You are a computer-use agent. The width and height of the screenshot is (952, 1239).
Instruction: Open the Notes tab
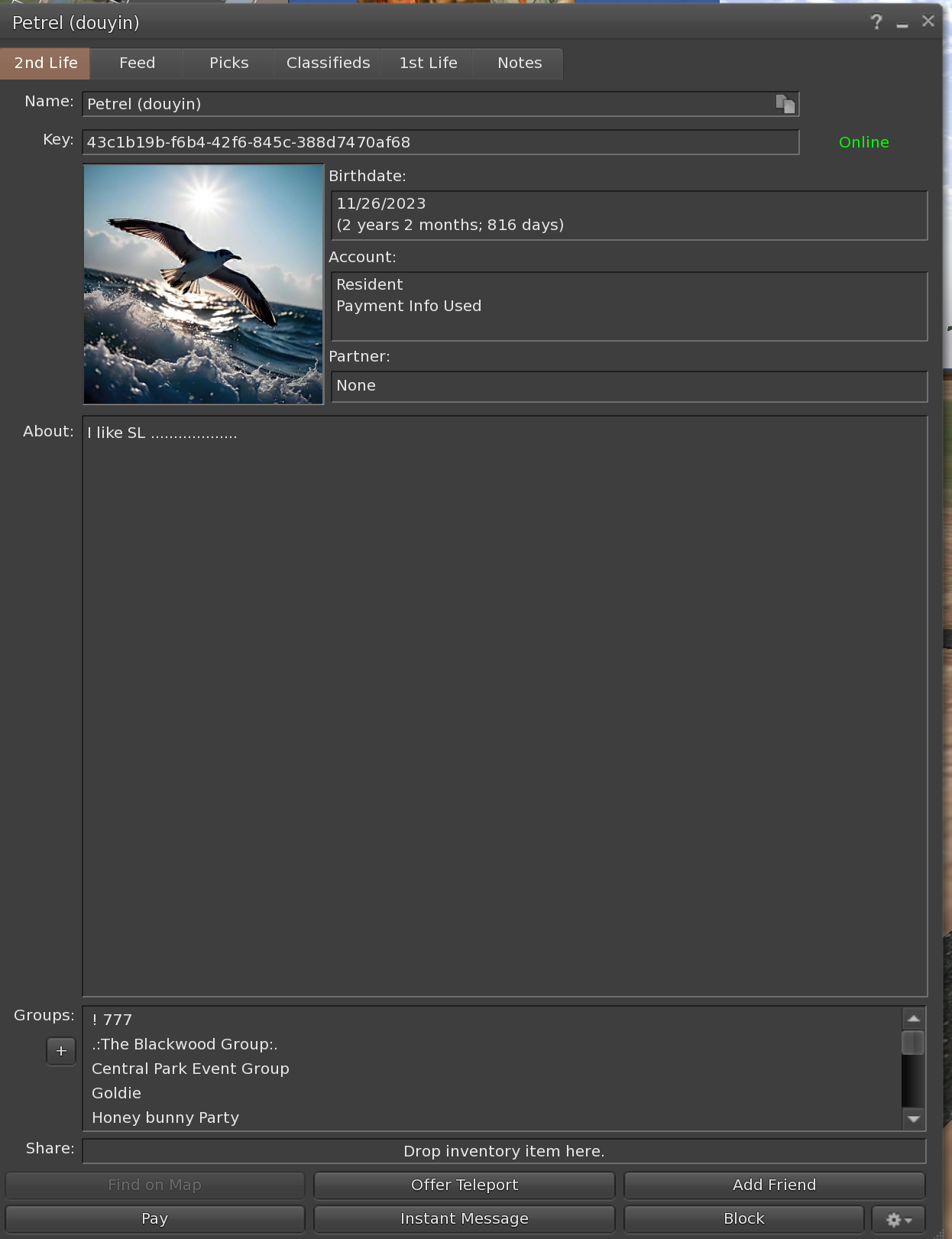520,63
